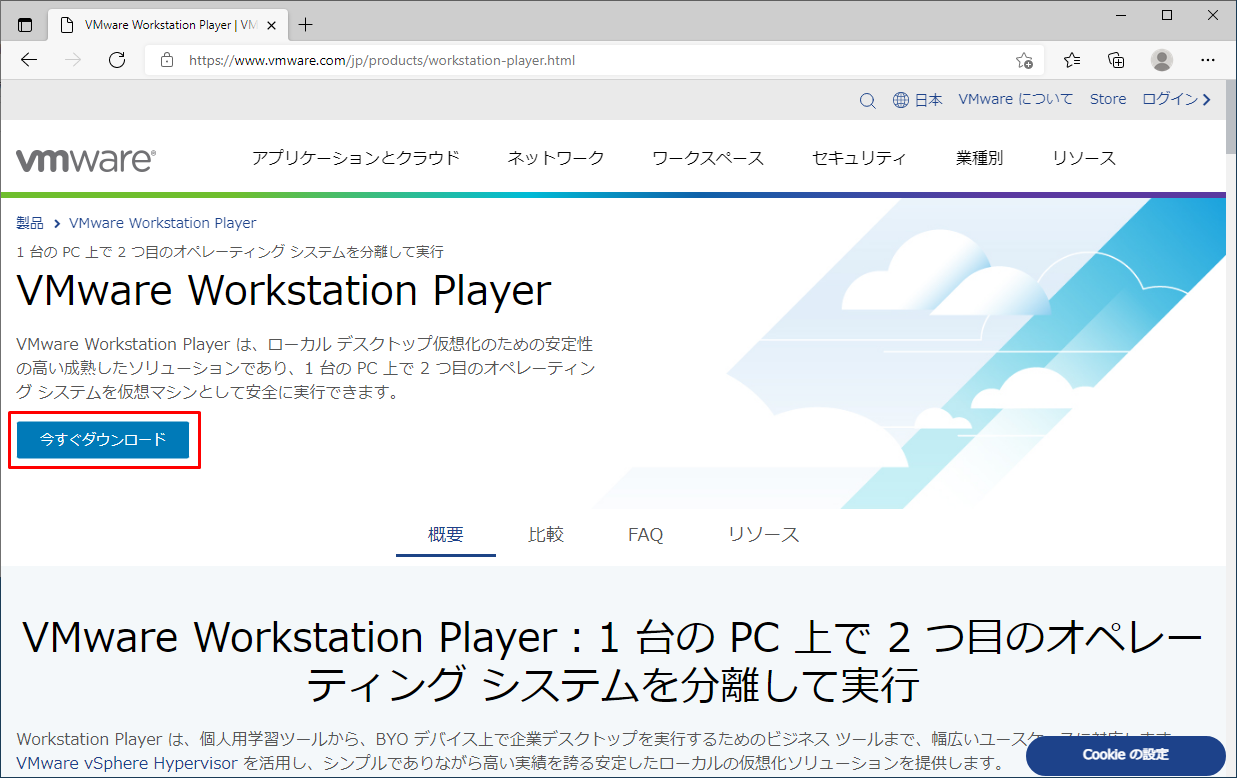Click the browser back arrow

coord(28,60)
